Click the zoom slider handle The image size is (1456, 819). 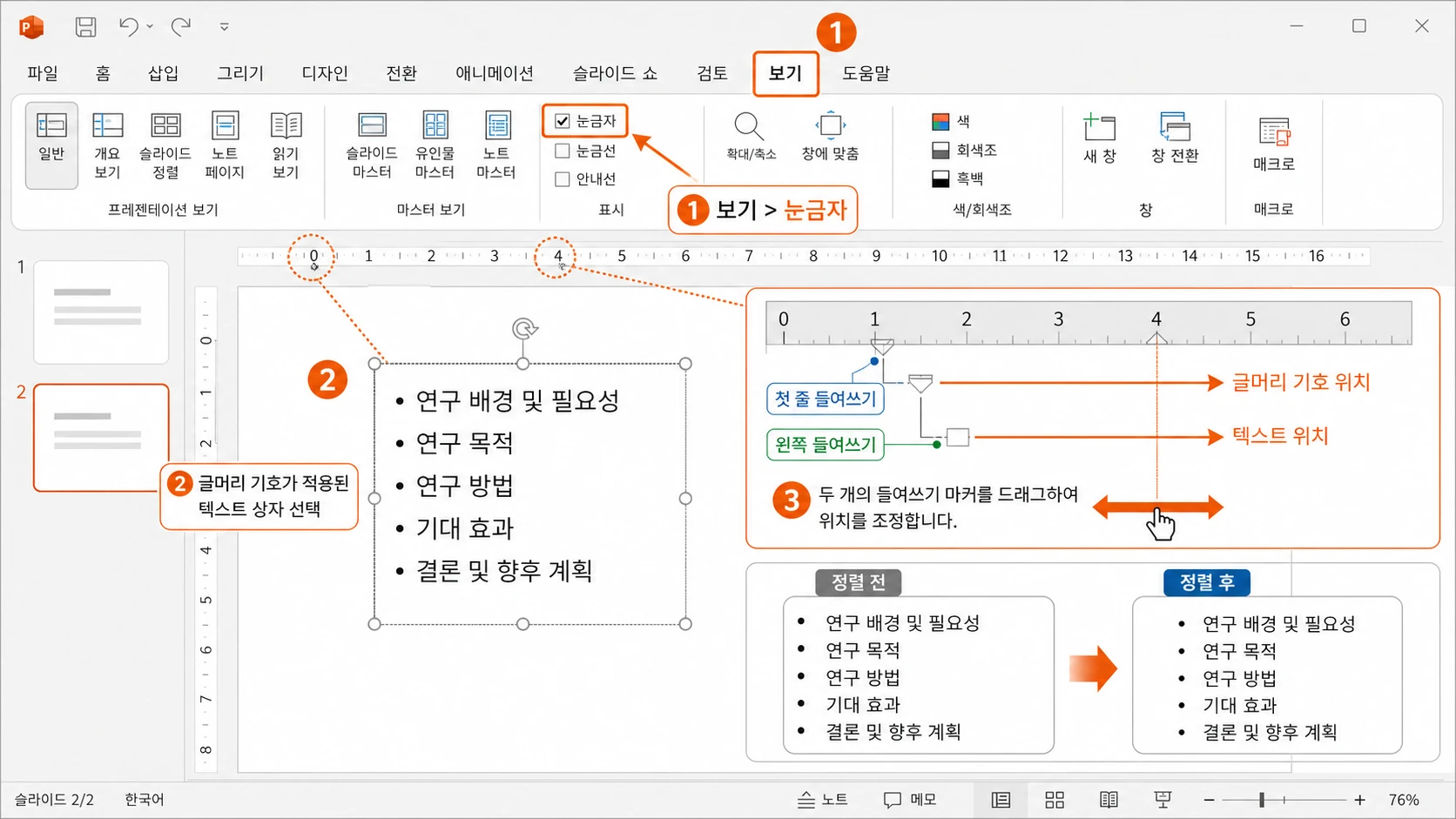click(x=1261, y=799)
